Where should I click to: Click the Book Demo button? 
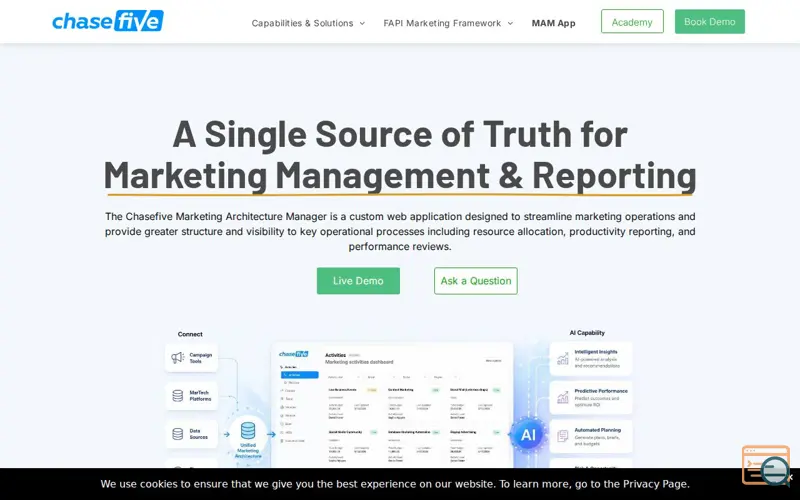tap(710, 21)
